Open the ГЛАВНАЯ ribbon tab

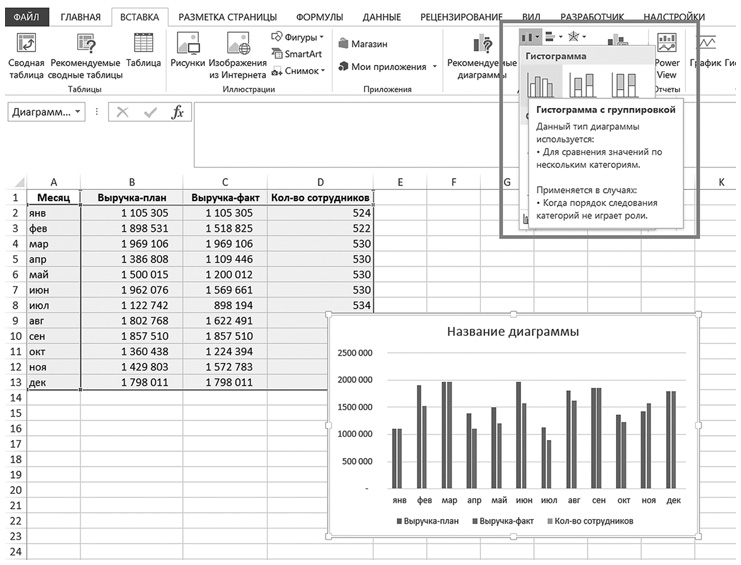click(80, 17)
